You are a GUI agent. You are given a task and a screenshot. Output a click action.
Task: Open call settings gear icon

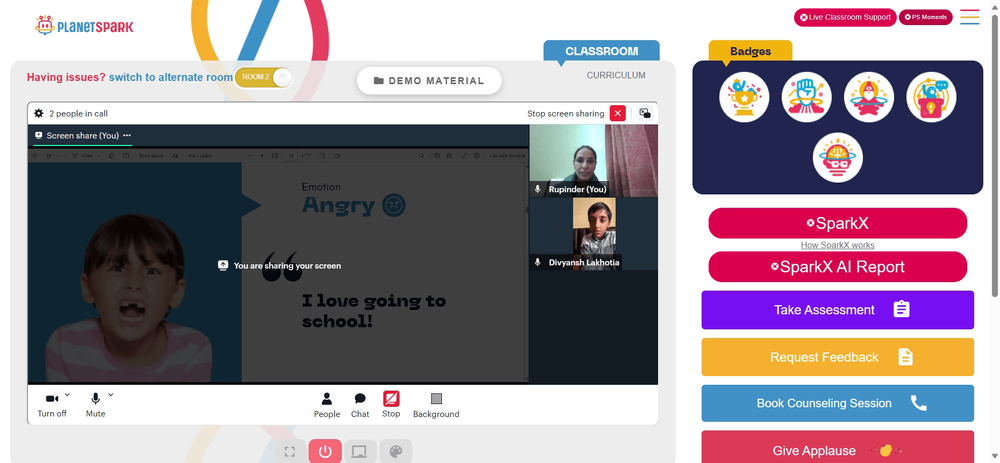(x=39, y=114)
